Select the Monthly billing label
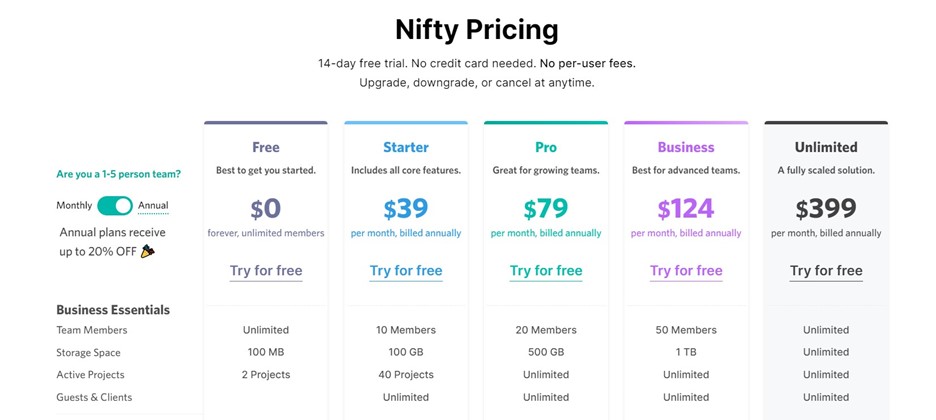Image resolution: width=936 pixels, height=420 pixels. pyautogui.click(x=74, y=206)
